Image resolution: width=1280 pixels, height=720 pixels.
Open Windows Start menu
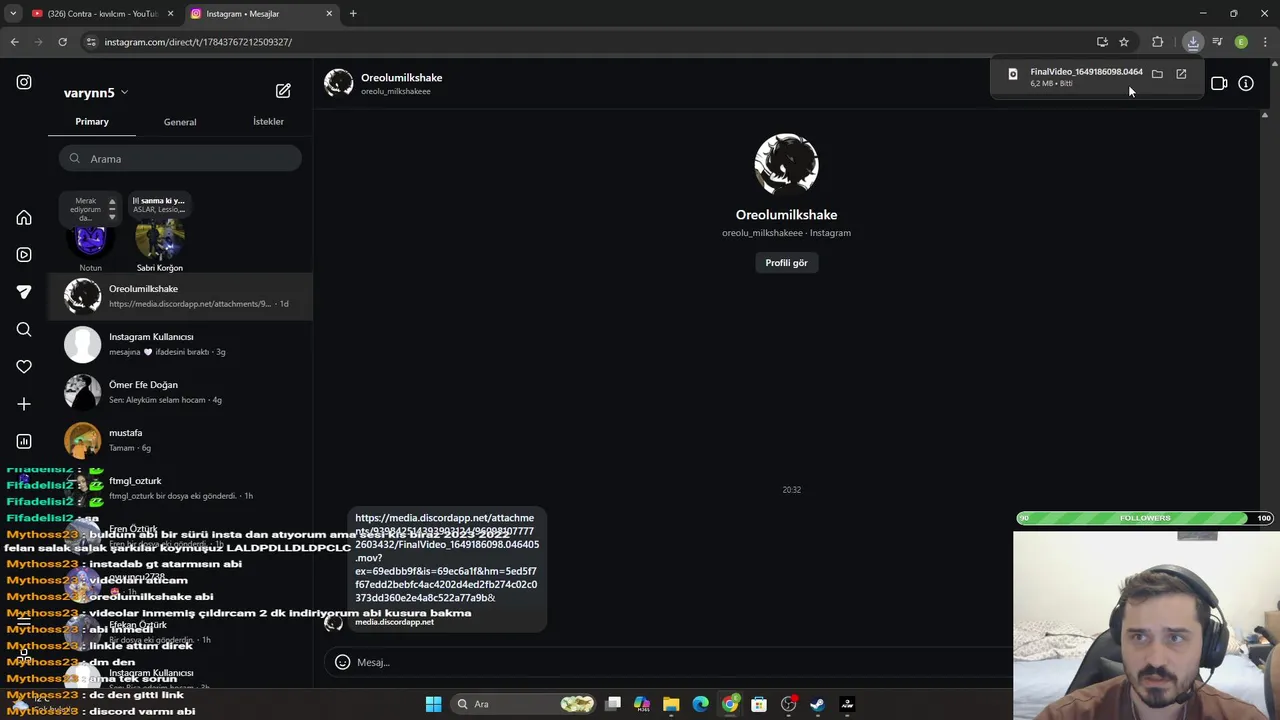pos(433,704)
